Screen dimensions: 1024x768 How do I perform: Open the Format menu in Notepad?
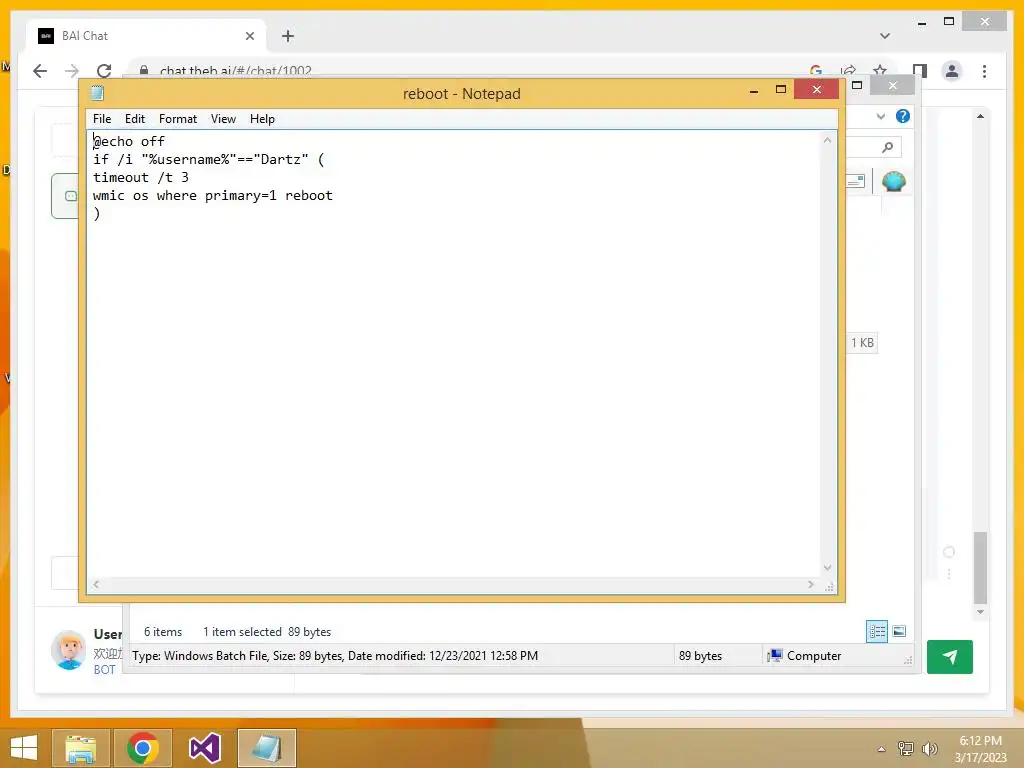point(178,119)
